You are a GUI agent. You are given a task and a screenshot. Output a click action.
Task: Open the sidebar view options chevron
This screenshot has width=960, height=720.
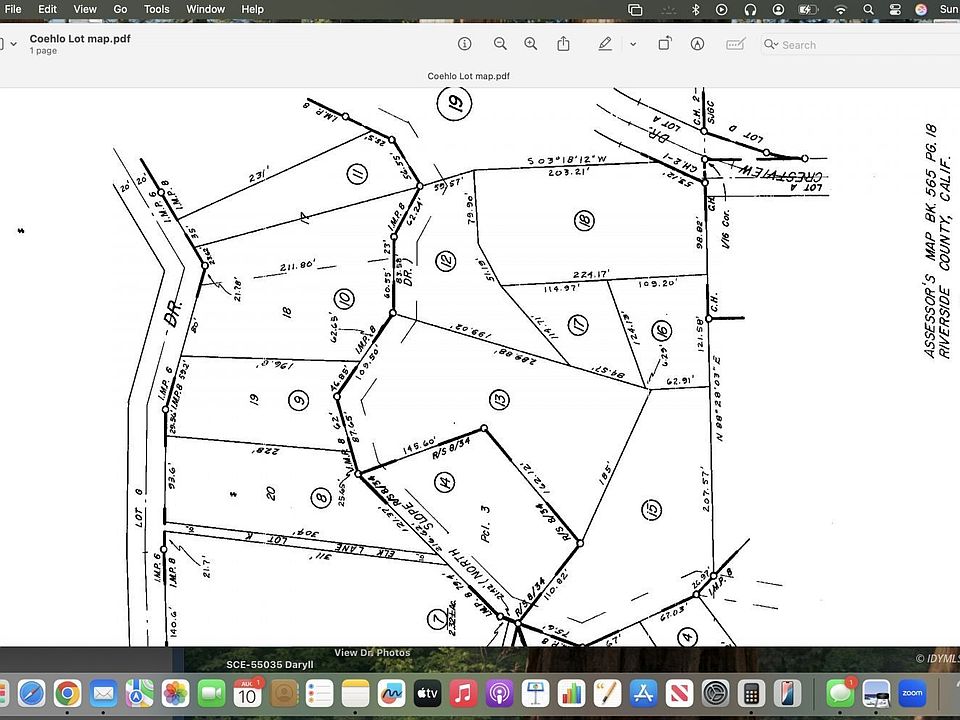14,44
